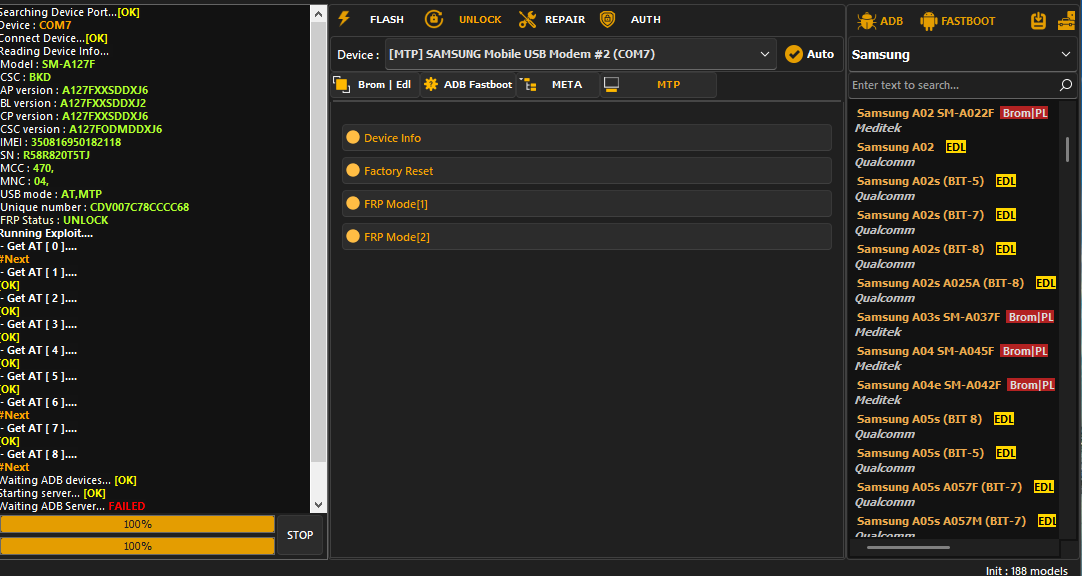This screenshot has width=1082, height=576.
Task: Select the Factory Reset radio option
Action: pyautogui.click(x=353, y=170)
